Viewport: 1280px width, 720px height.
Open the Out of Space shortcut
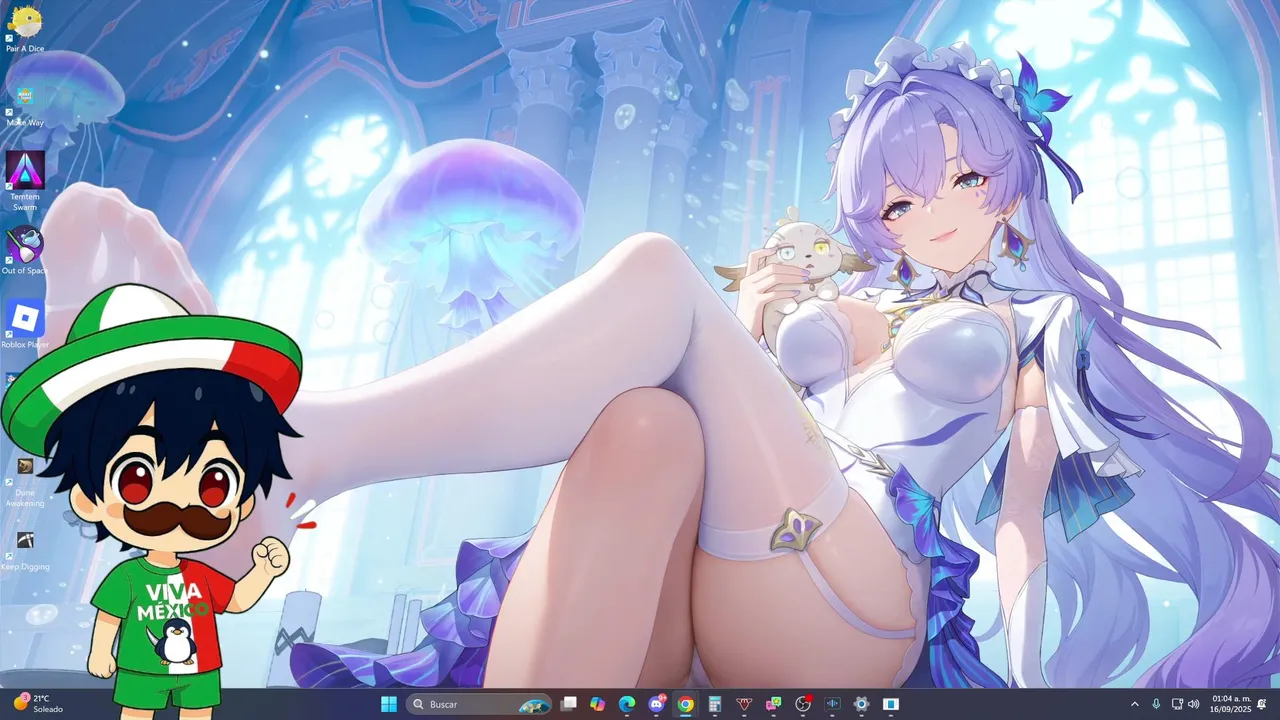tap(25, 250)
